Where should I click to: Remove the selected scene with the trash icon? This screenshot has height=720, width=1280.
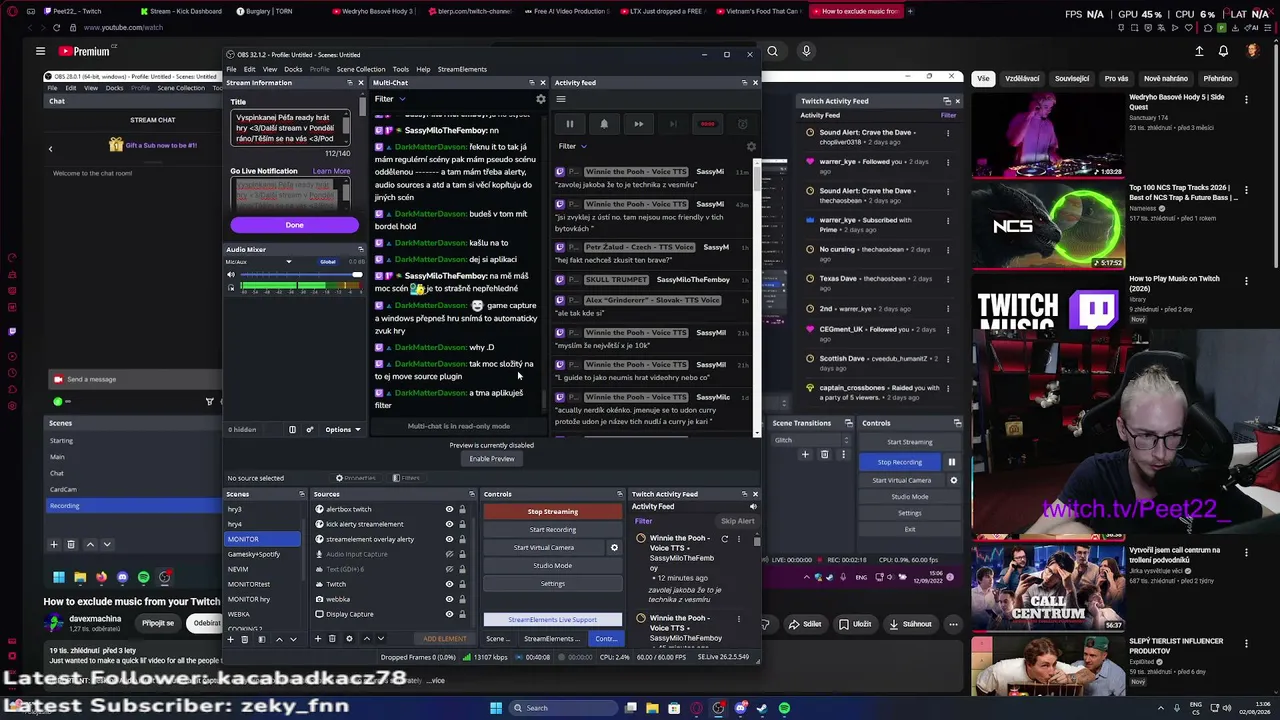pos(246,639)
